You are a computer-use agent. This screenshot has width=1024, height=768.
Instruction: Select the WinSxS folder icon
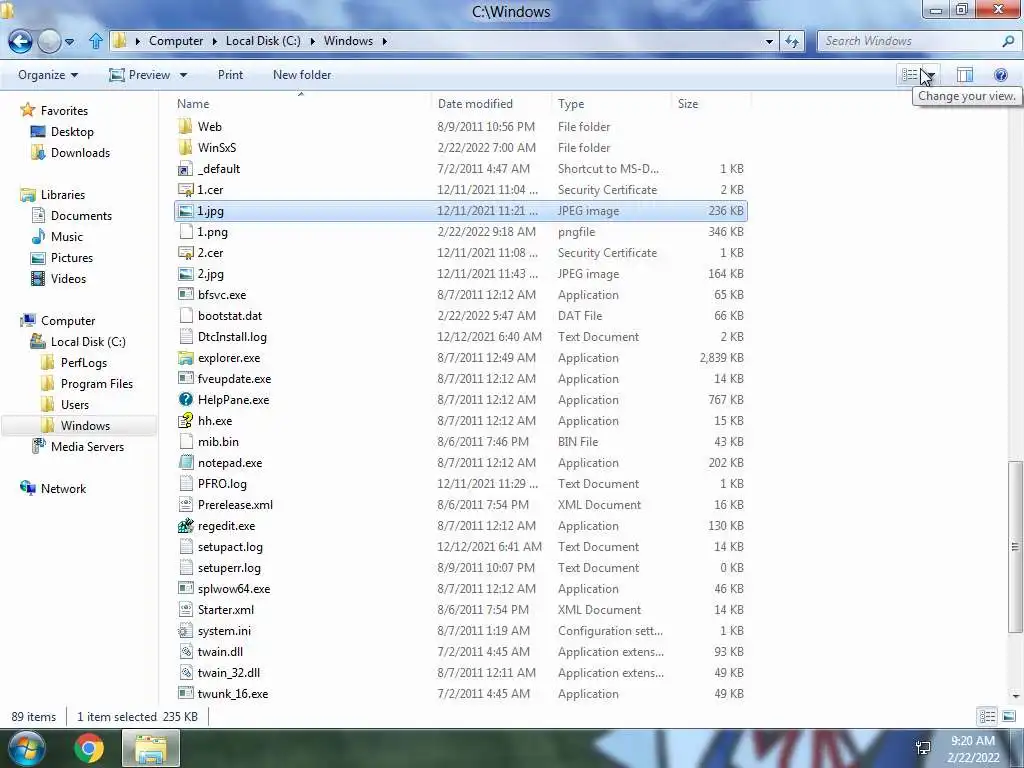tap(185, 147)
